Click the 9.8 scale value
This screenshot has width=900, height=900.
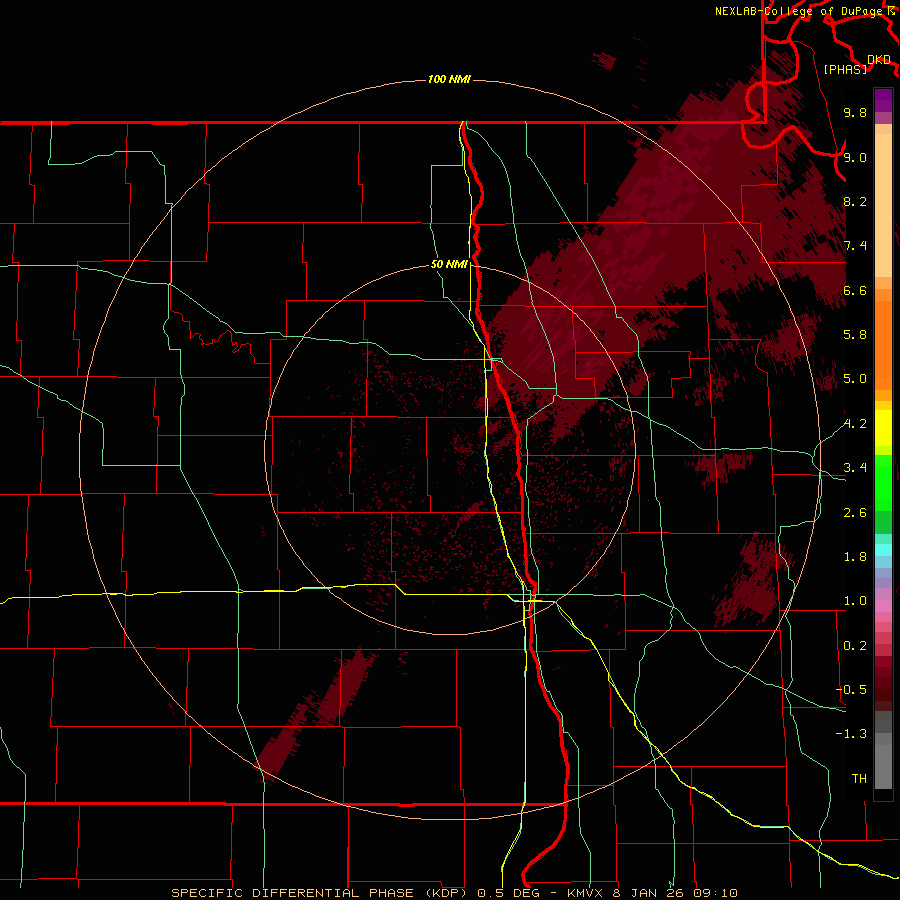click(x=855, y=112)
